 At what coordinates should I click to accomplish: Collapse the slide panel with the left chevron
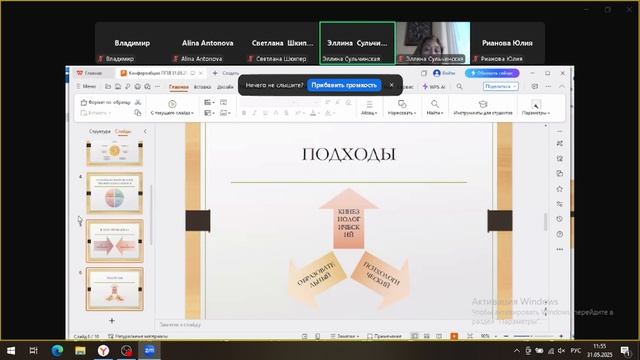[145, 131]
